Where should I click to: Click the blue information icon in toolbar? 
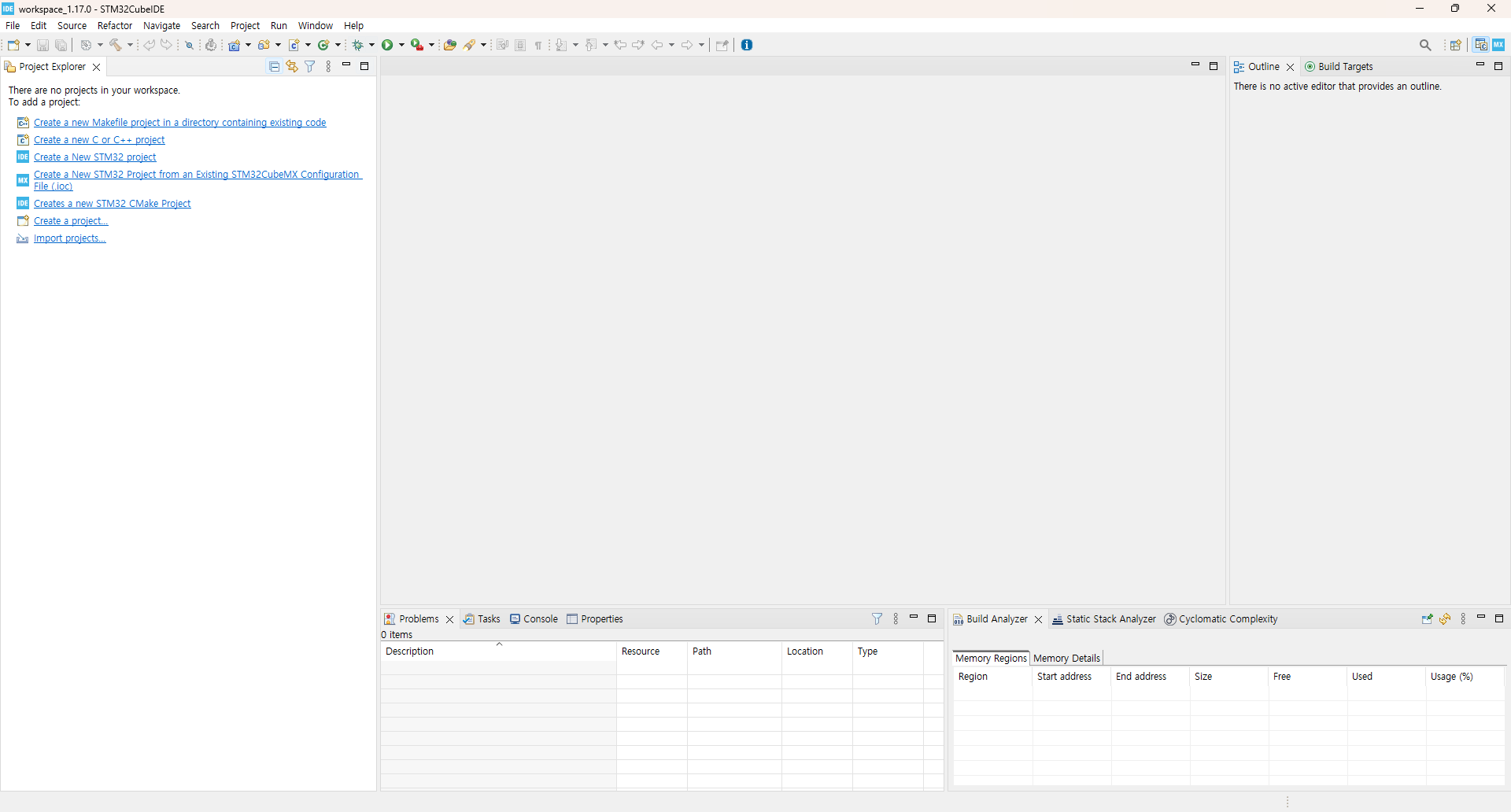[x=747, y=45]
